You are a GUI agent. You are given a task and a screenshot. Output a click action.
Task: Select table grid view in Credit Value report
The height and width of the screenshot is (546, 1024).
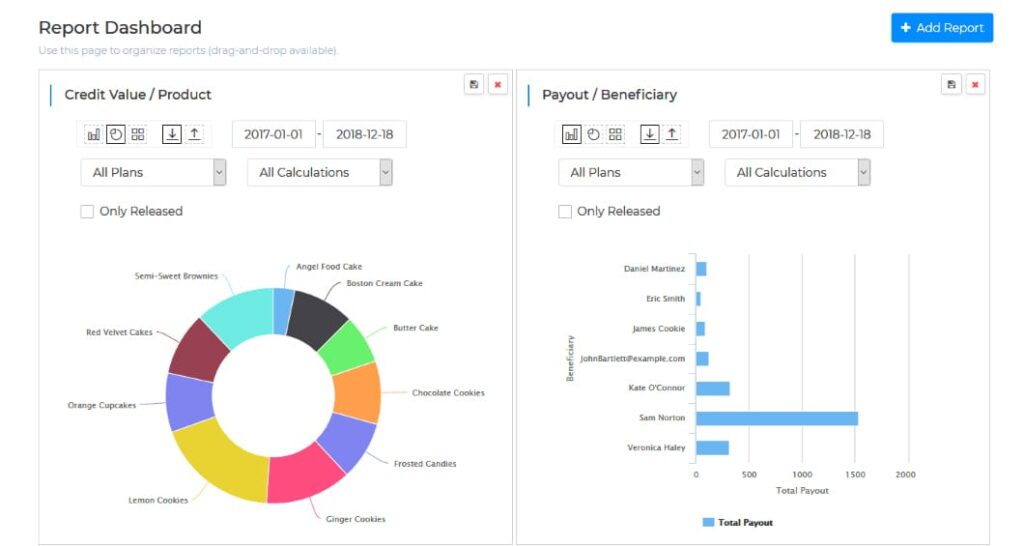138,134
